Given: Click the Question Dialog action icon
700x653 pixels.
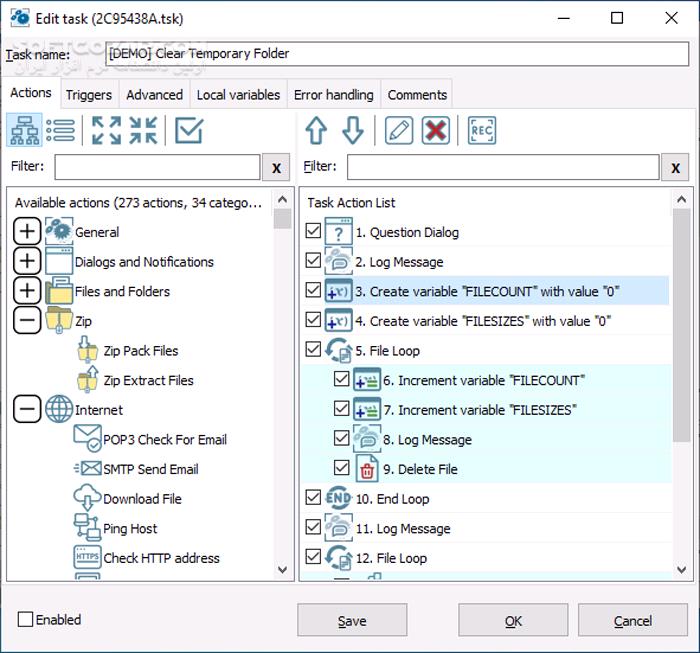Looking at the screenshot, I should [338, 231].
